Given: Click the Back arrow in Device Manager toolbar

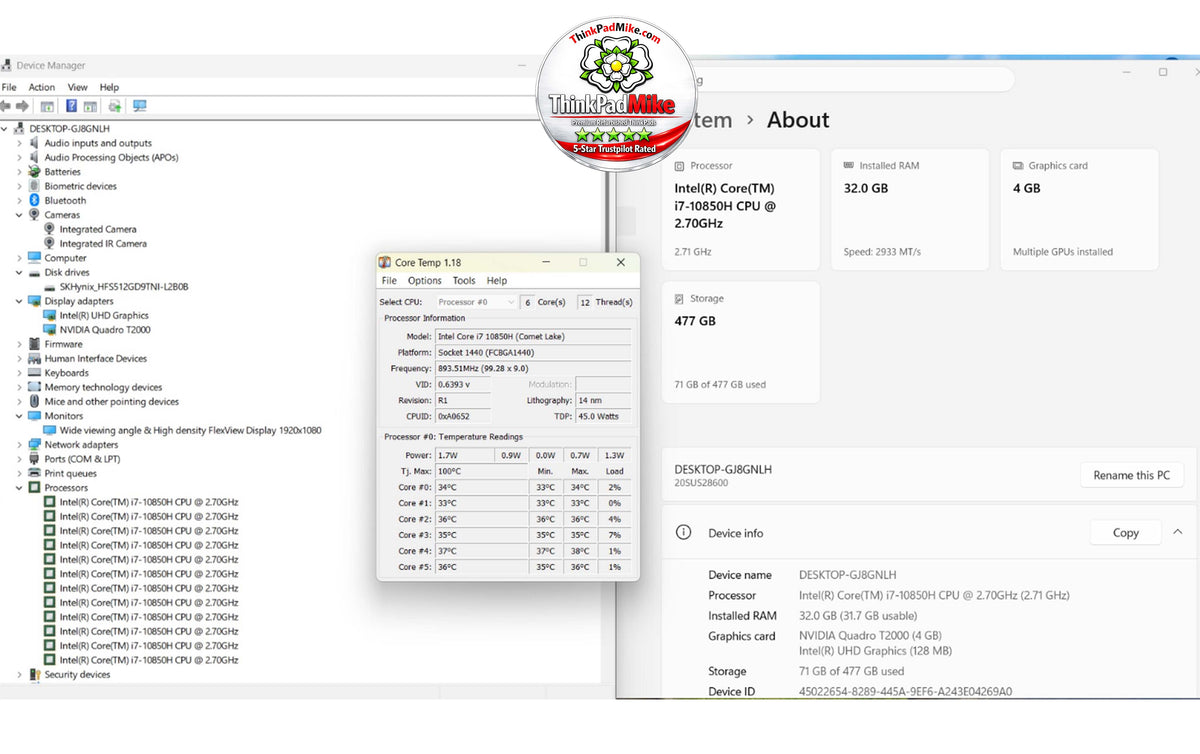Looking at the screenshot, I should click(x=6, y=106).
